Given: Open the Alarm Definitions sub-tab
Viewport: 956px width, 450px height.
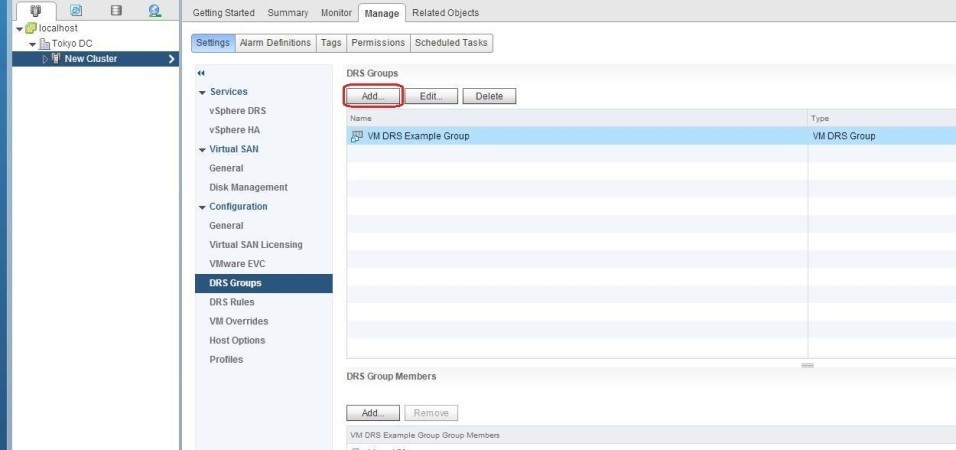Looking at the screenshot, I should 275,43.
